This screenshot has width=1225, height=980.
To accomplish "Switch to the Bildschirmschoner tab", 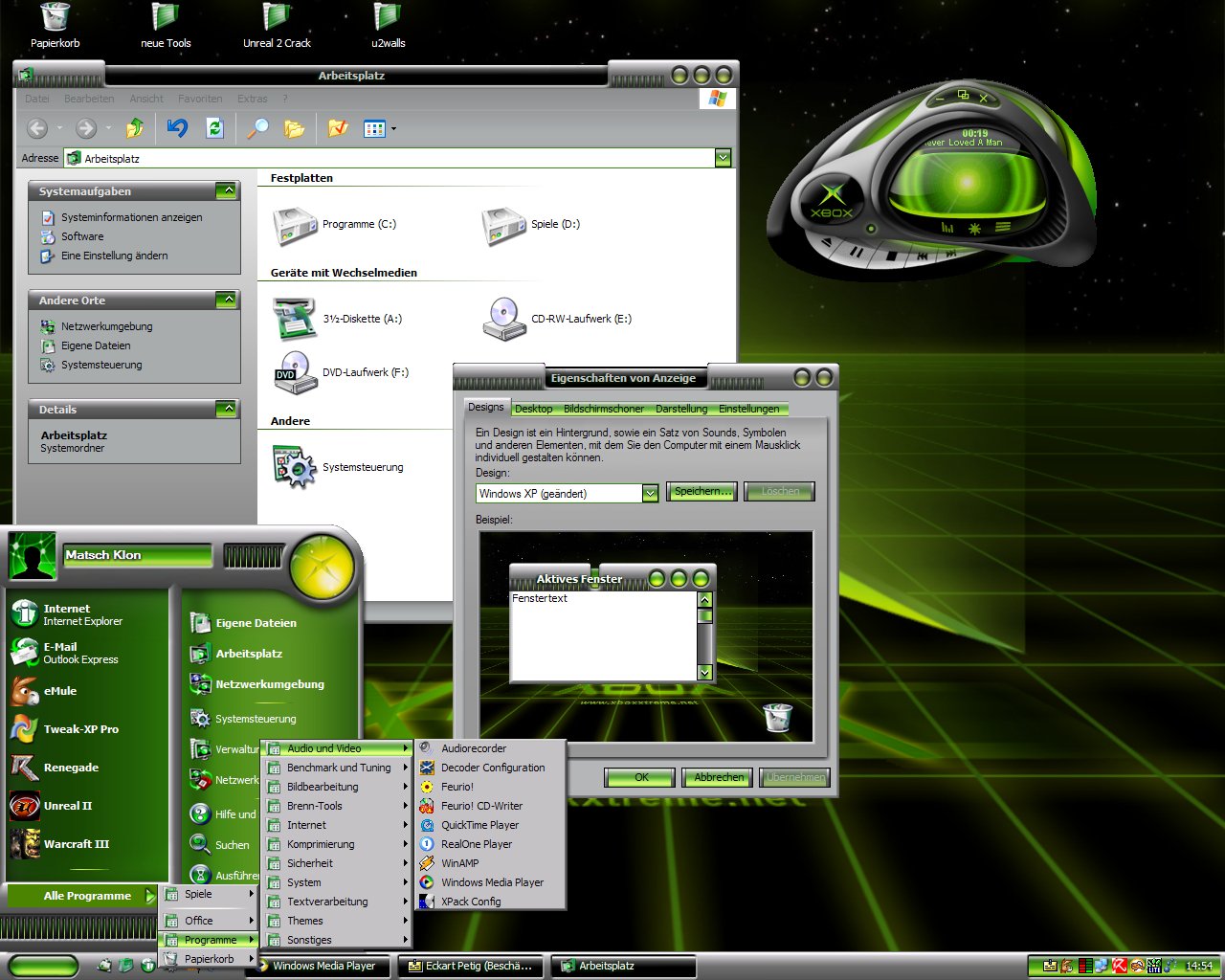I will pos(604,409).
